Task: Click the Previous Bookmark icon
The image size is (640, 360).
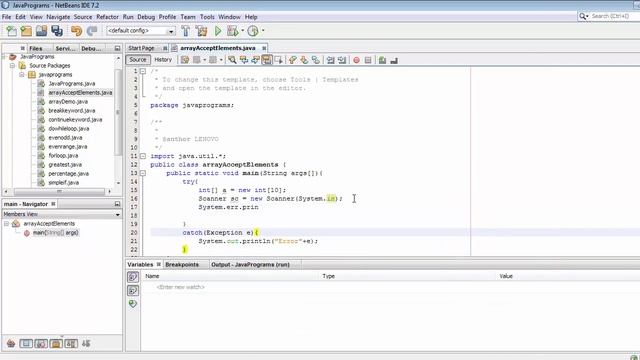Action: [293, 60]
